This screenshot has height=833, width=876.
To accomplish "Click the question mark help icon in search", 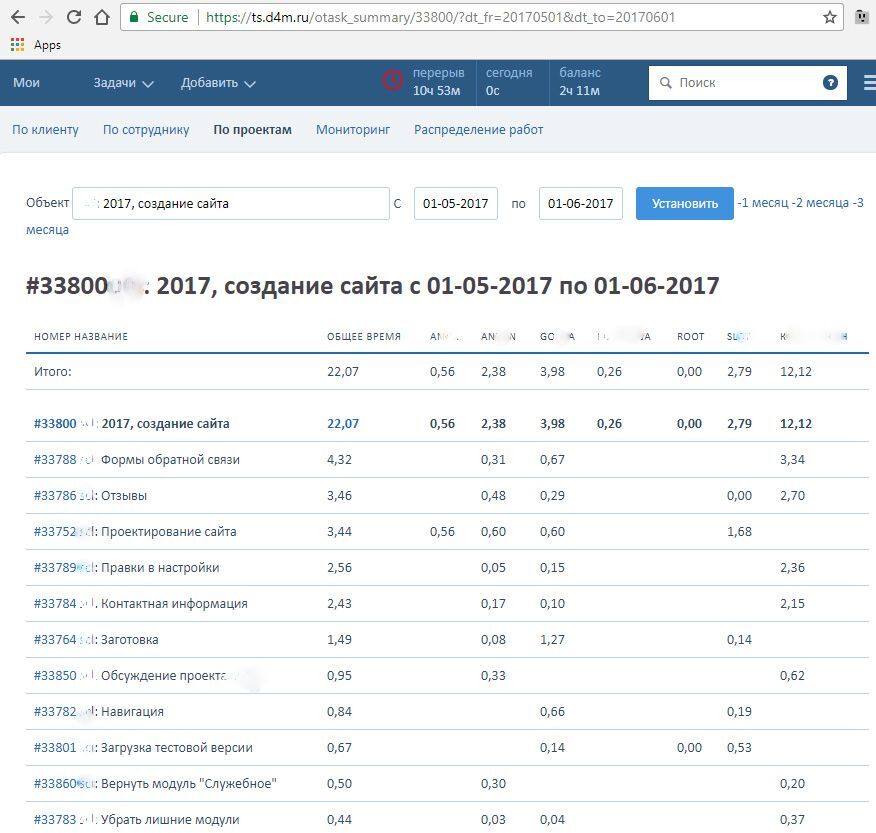I will (830, 83).
